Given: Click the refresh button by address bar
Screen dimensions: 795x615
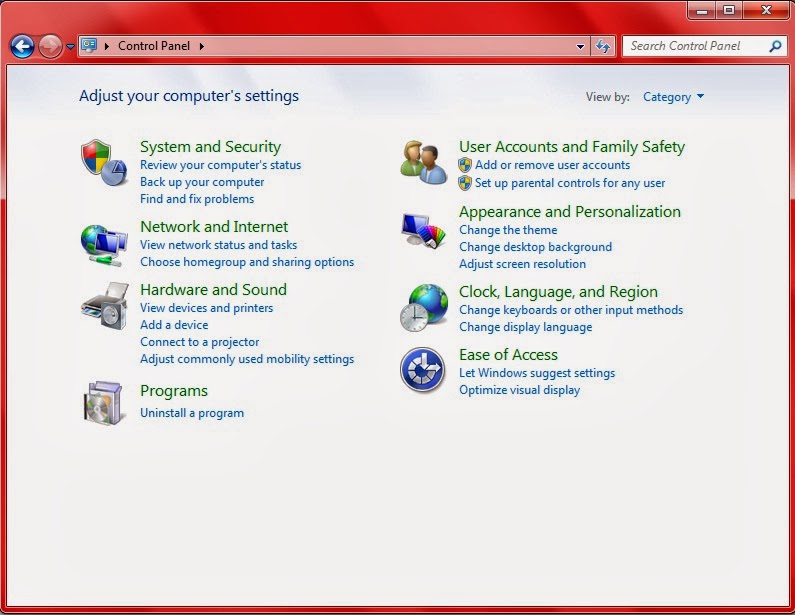Looking at the screenshot, I should coord(603,47).
